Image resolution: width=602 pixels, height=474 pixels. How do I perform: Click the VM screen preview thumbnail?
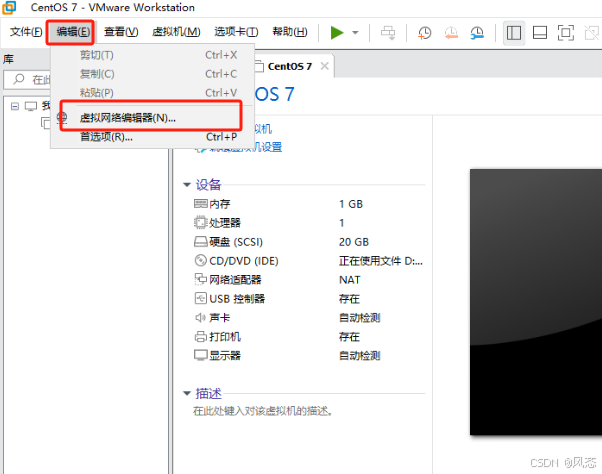click(x=536, y=302)
